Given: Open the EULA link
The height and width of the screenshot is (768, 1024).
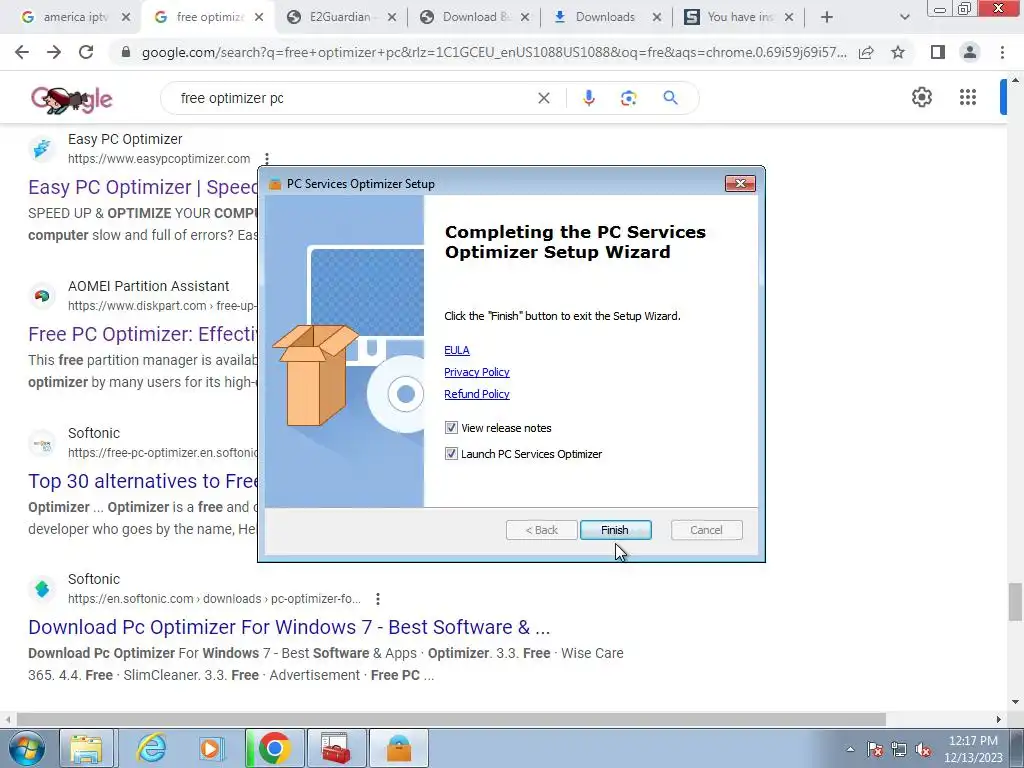Looking at the screenshot, I should 456,350.
